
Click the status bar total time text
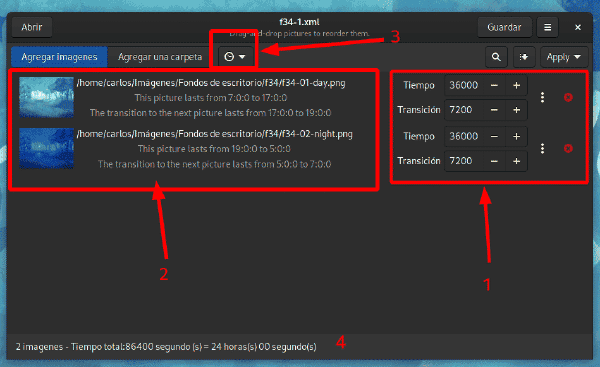pos(166,347)
